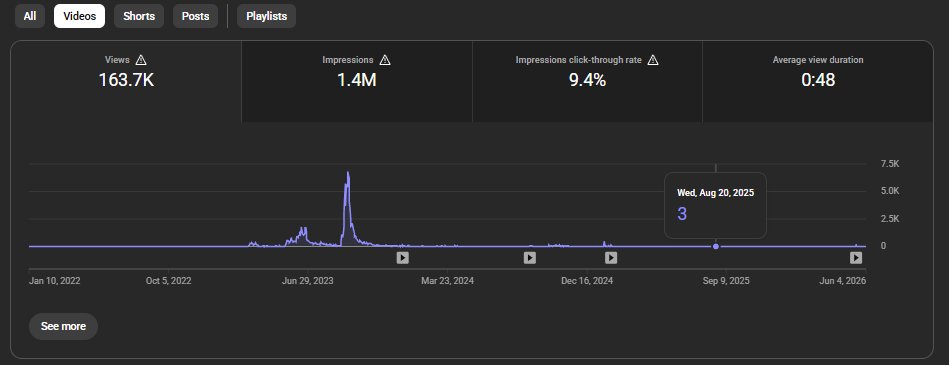Click the Jun 29, 2023 axis label
The width and height of the screenshot is (949, 365).
click(307, 281)
